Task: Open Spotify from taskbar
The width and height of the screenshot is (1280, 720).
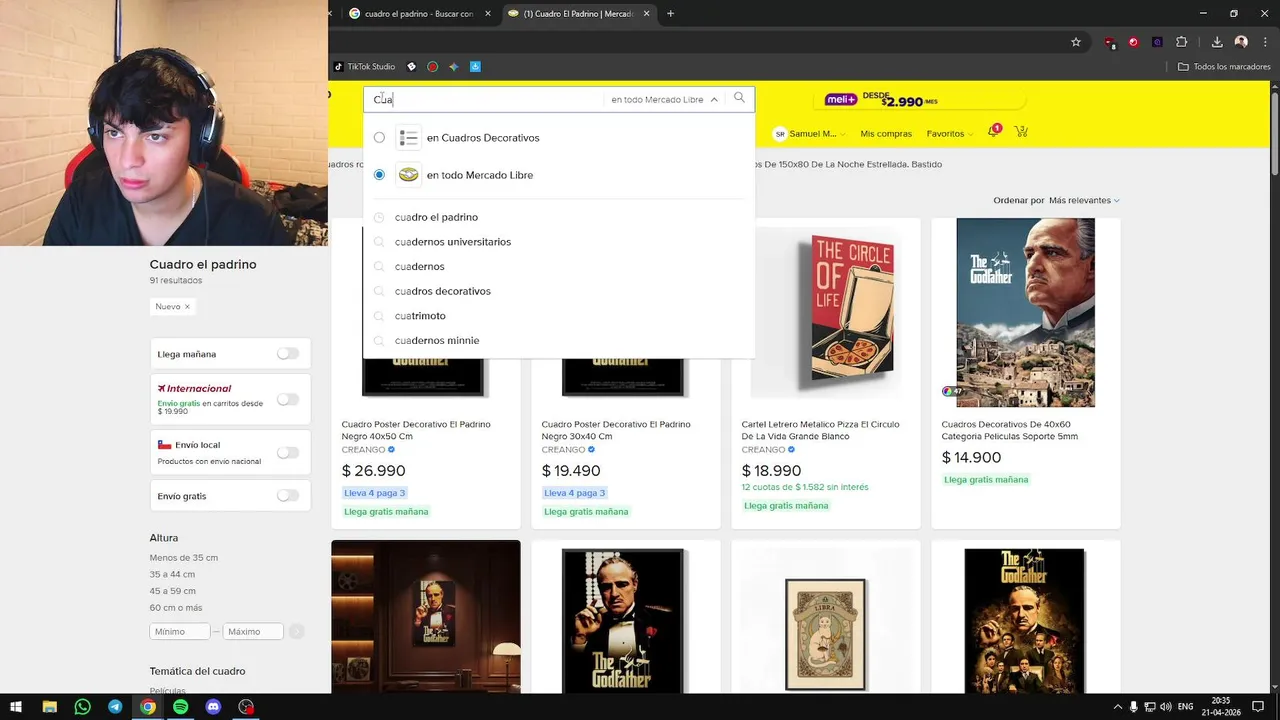Action: pyautogui.click(x=180, y=706)
